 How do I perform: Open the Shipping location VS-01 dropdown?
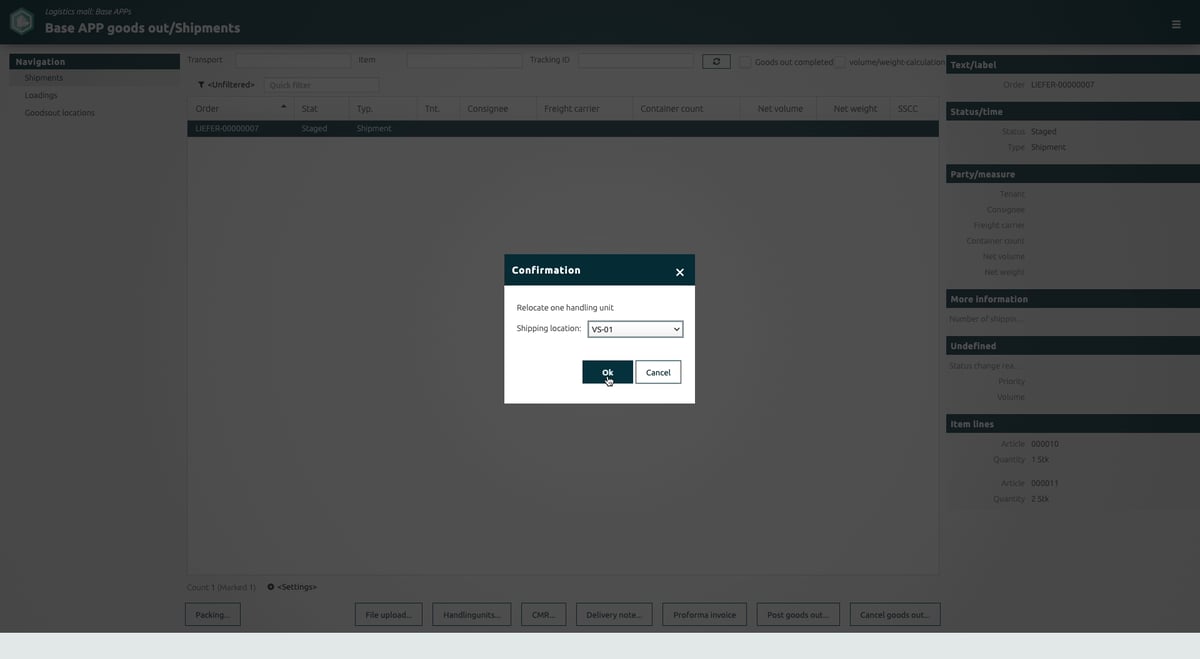pyautogui.click(x=635, y=329)
